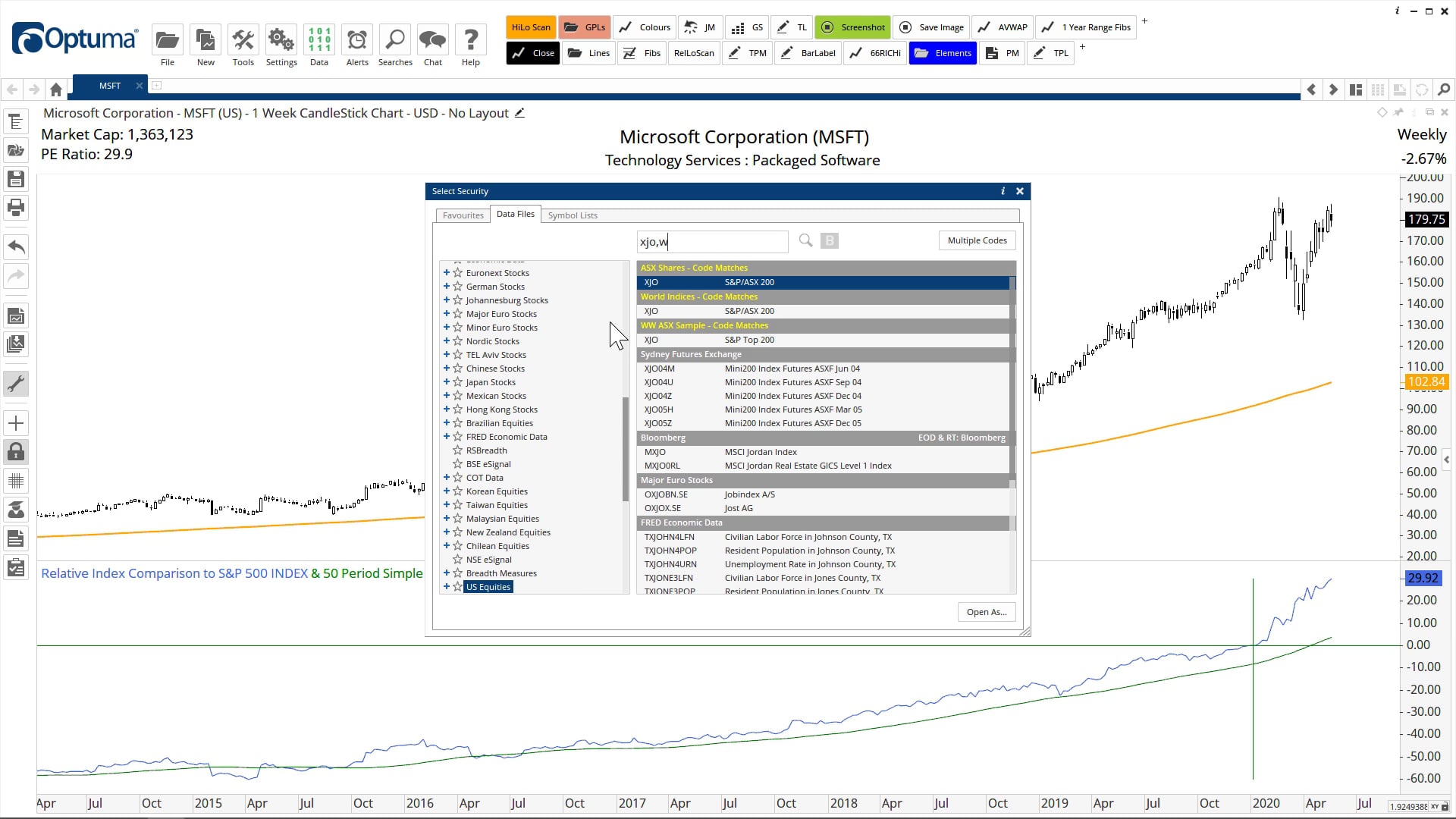The width and height of the screenshot is (1456, 819).
Task: Click the Multiple Codes button
Action: coord(977,240)
